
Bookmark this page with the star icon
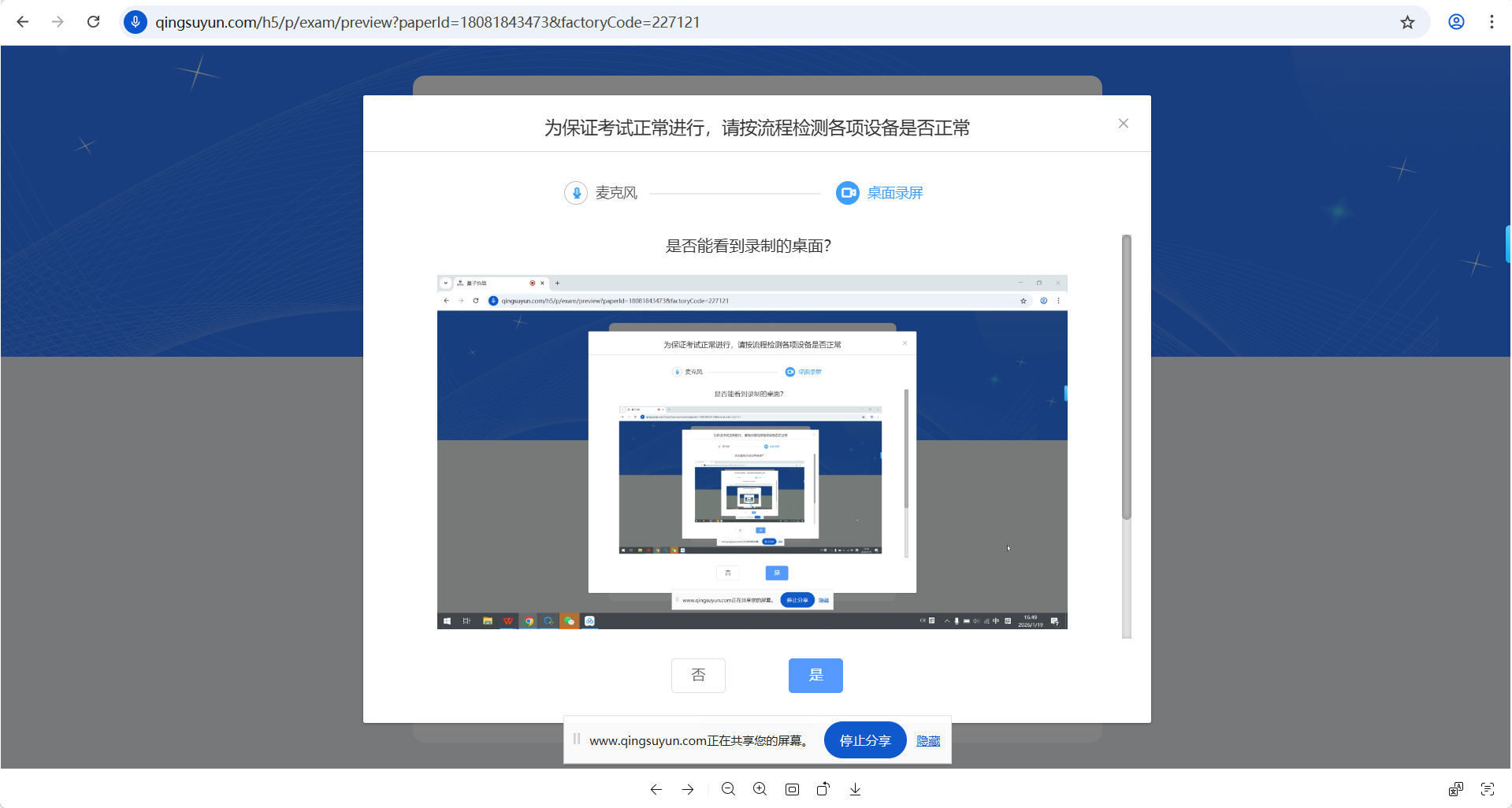point(1407,22)
